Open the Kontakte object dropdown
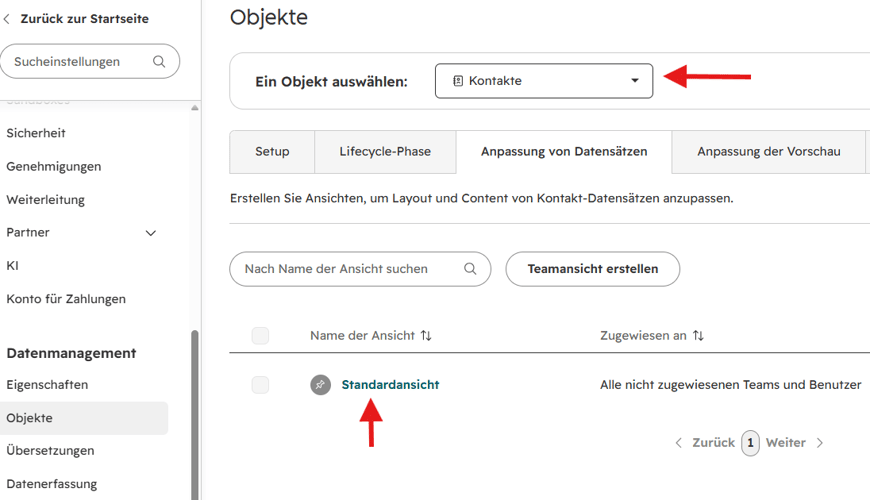The image size is (870, 500). point(544,81)
